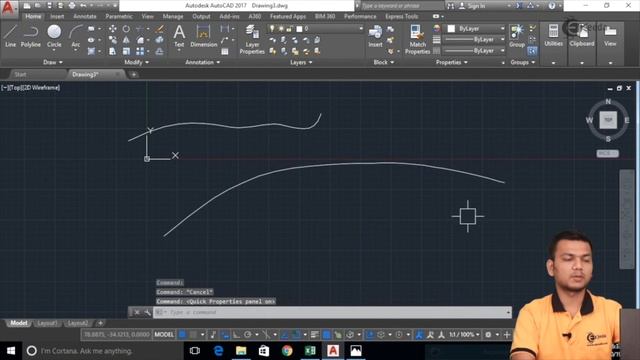Toggle ortho mode in status bar
The width and height of the screenshot is (640, 360).
[236, 335]
